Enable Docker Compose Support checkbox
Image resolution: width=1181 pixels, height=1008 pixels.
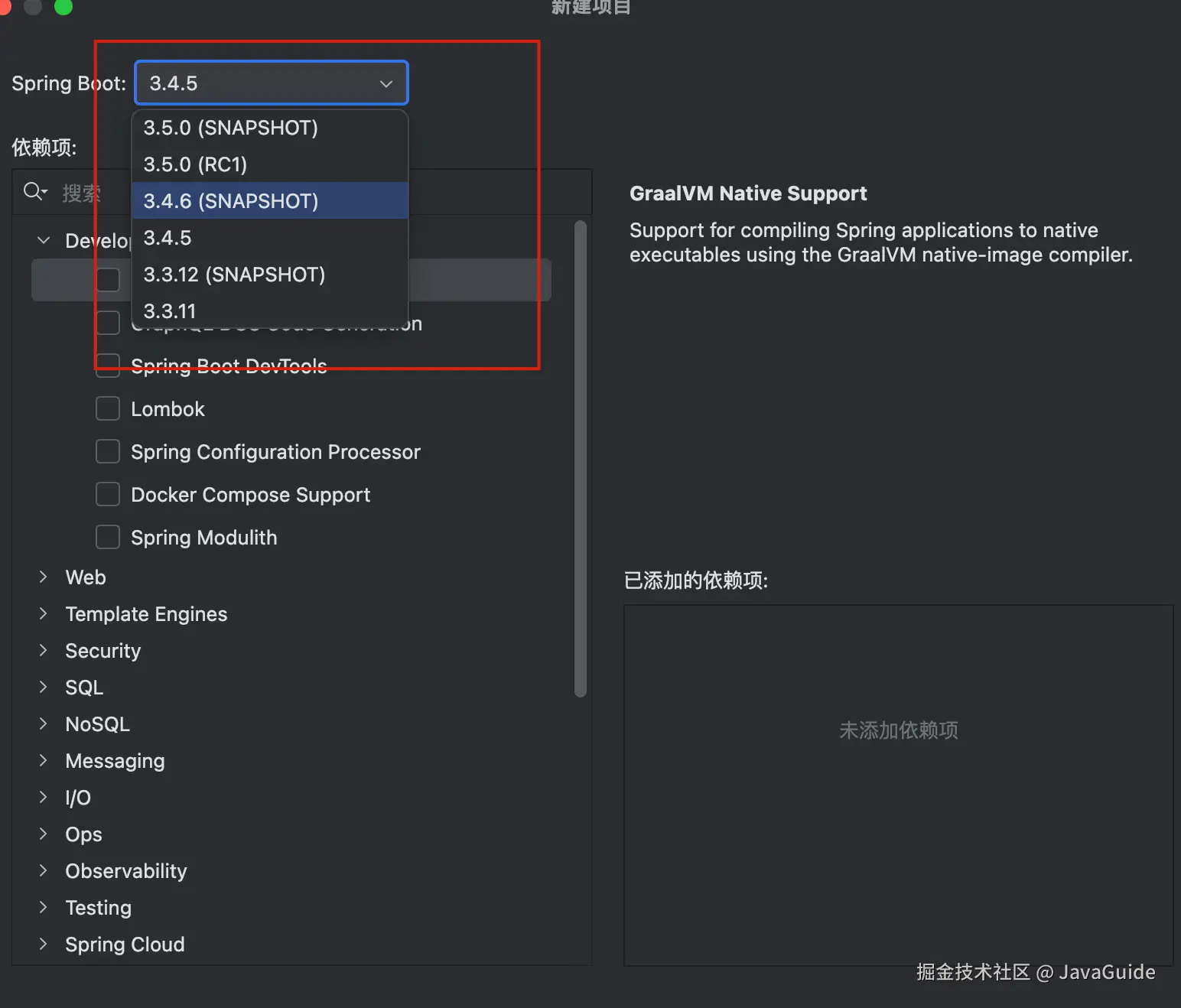[x=108, y=494]
